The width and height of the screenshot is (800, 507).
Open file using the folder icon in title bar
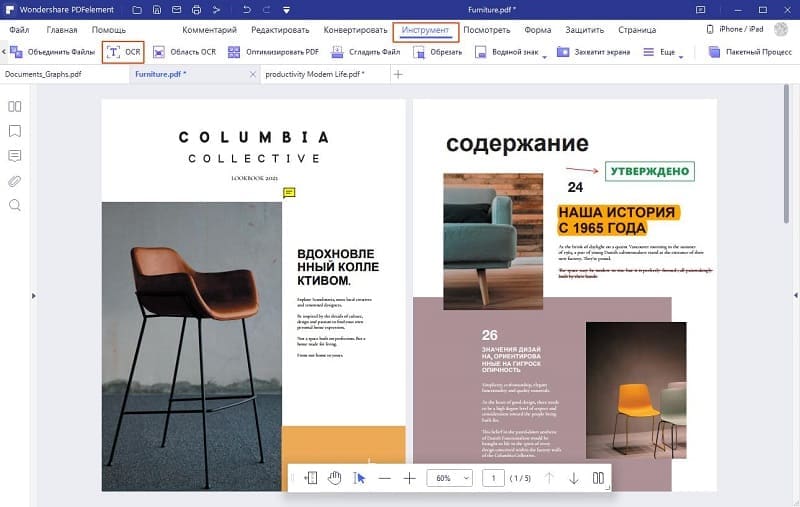tap(137, 10)
